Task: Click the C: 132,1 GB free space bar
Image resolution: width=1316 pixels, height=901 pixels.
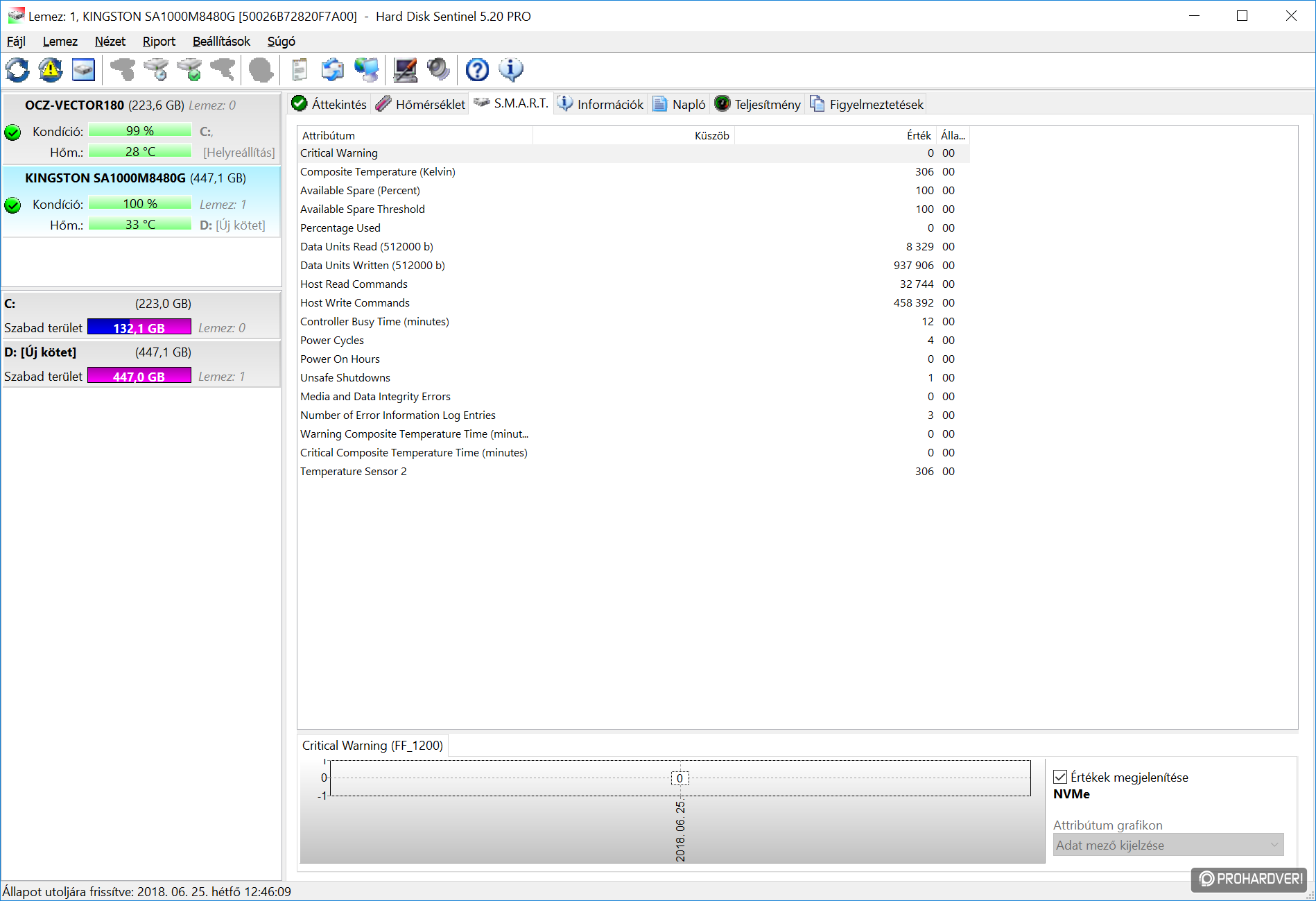Action: pos(139,327)
